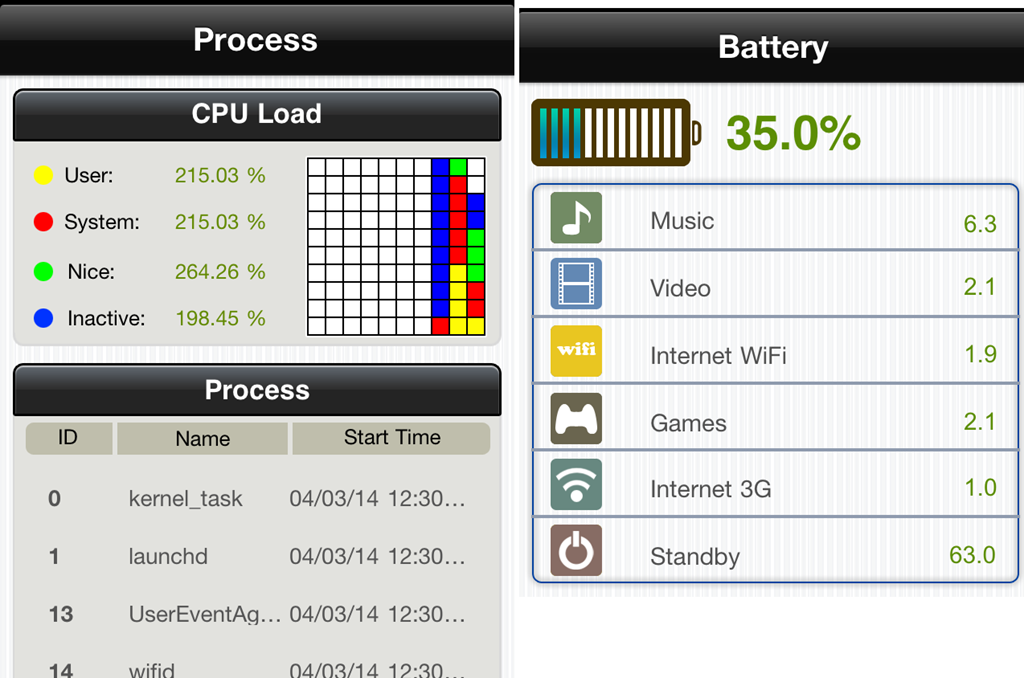Tap the Video film strip icon
Image resolution: width=1024 pixels, height=678 pixels.
(576, 284)
